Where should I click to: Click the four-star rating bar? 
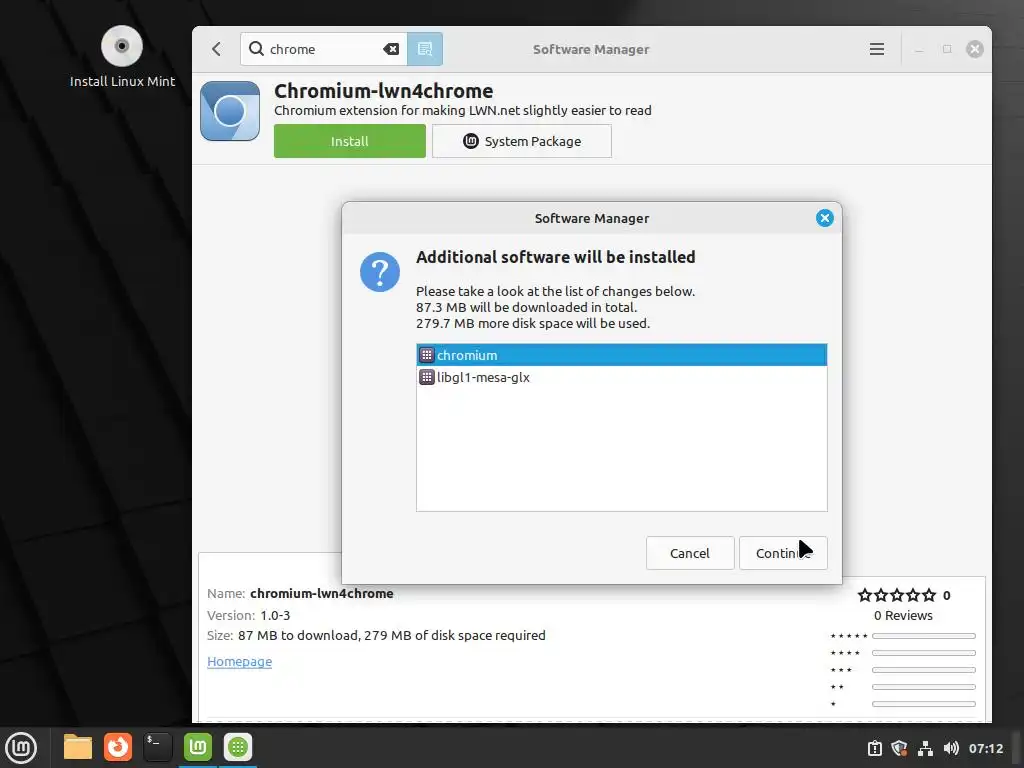923,653
